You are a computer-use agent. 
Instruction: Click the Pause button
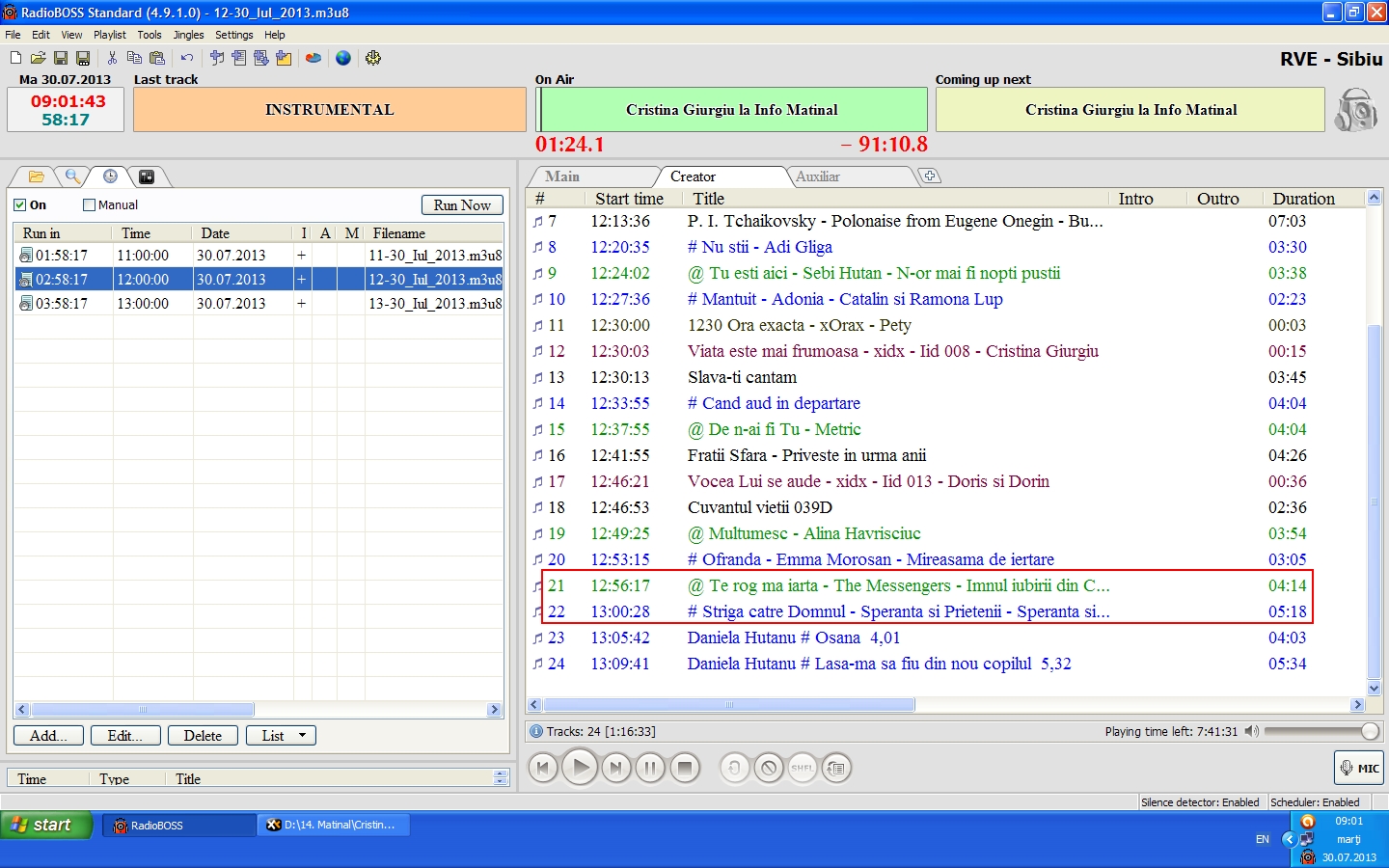coord(650,768)
